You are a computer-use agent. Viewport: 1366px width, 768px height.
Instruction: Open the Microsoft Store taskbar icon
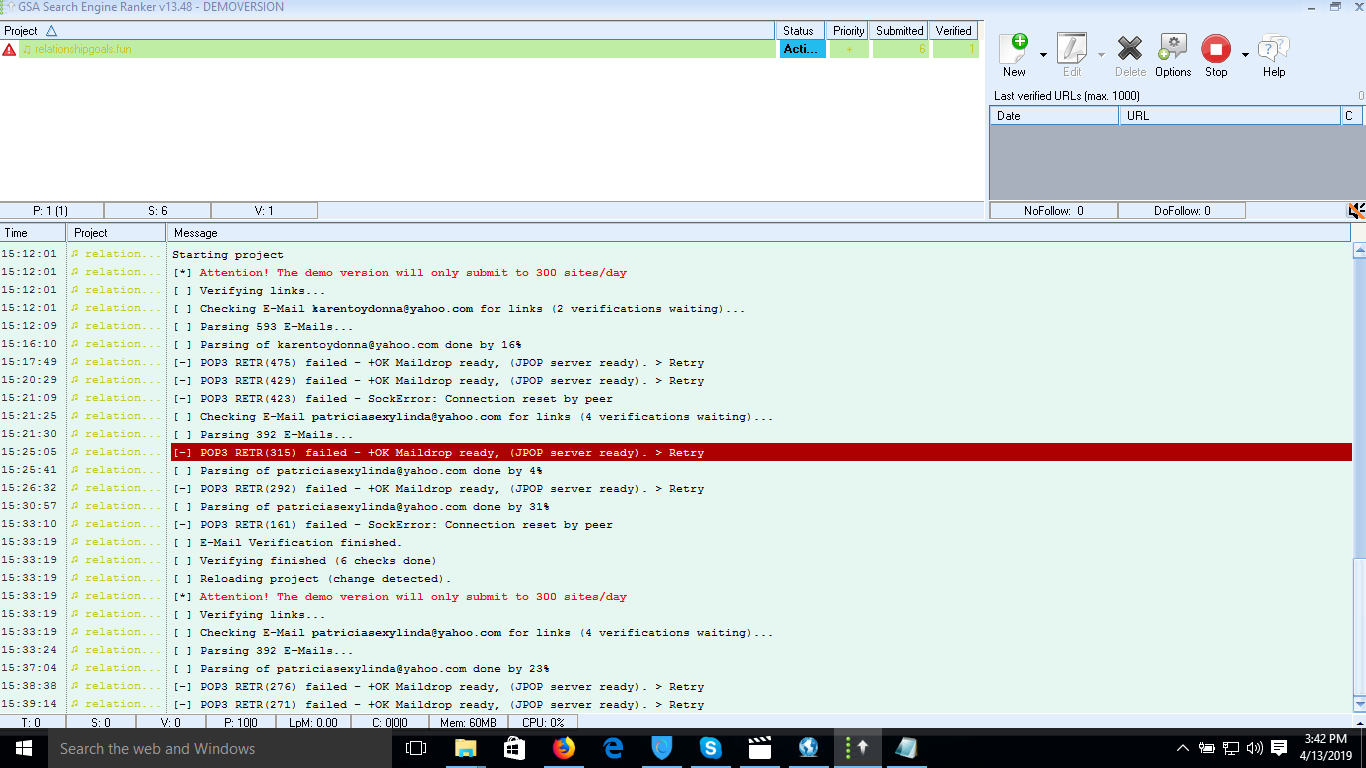(514, 748)
